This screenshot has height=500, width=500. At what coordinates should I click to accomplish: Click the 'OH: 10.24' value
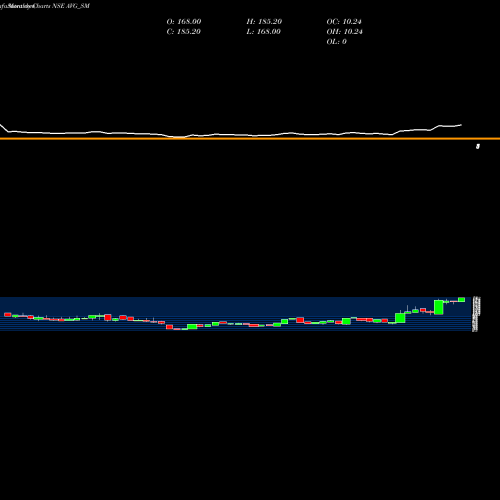pyautogui.click(x=345, y=32)
